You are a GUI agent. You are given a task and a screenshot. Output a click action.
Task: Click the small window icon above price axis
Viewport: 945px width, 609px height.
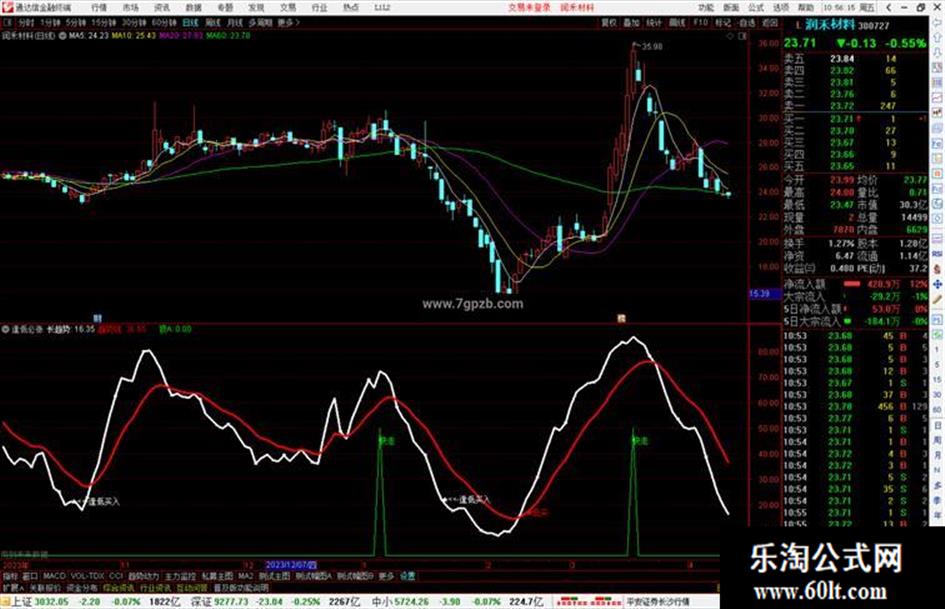coord(742,36)
